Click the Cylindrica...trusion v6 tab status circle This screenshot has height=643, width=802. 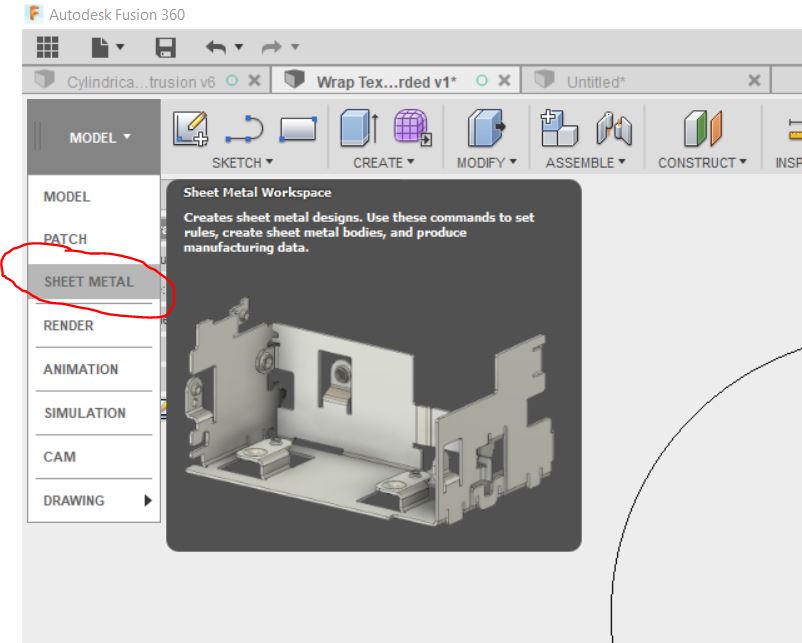click(232, 80)
